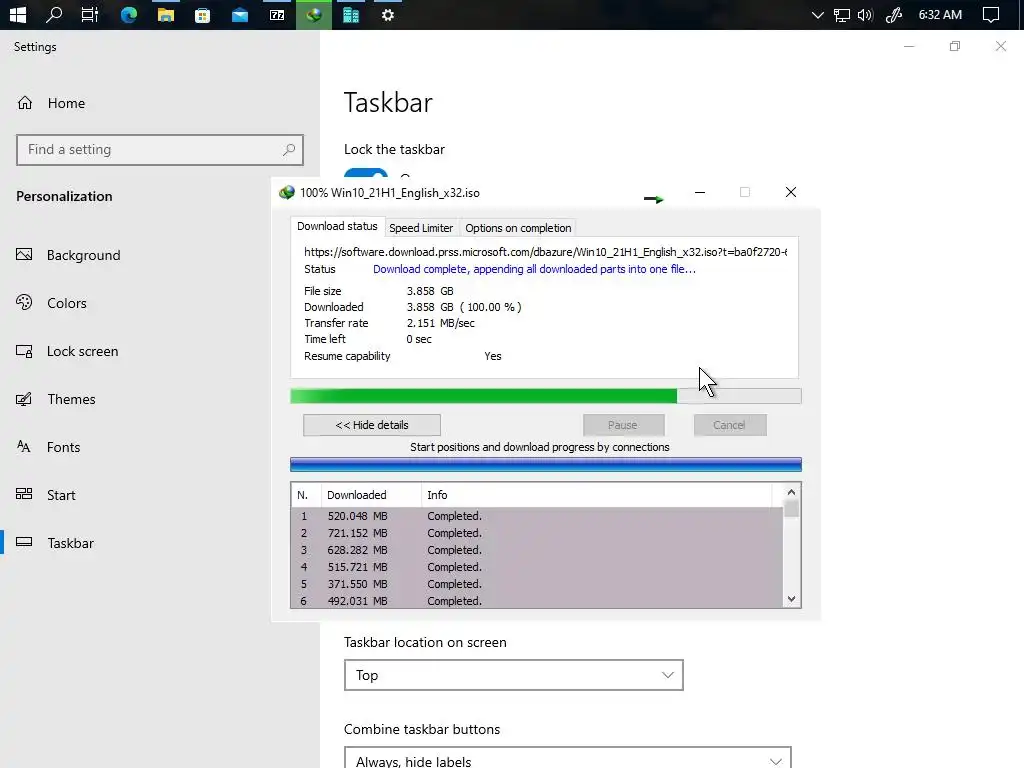Click the Pause download button
Viewport: 1024px width, 768px height.
click(623, 425)
